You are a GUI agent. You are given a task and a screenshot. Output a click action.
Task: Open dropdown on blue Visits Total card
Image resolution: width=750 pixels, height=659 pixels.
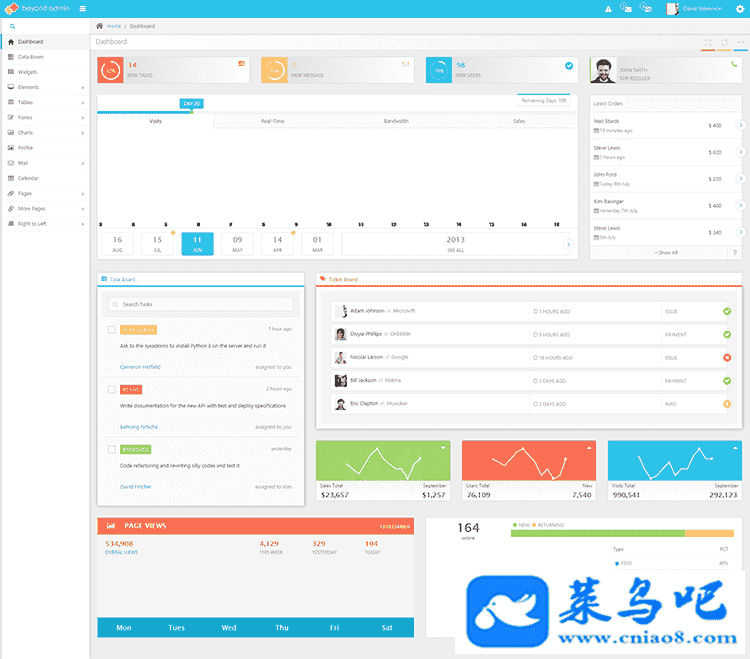pyautogui.click(x=735, y=448)
